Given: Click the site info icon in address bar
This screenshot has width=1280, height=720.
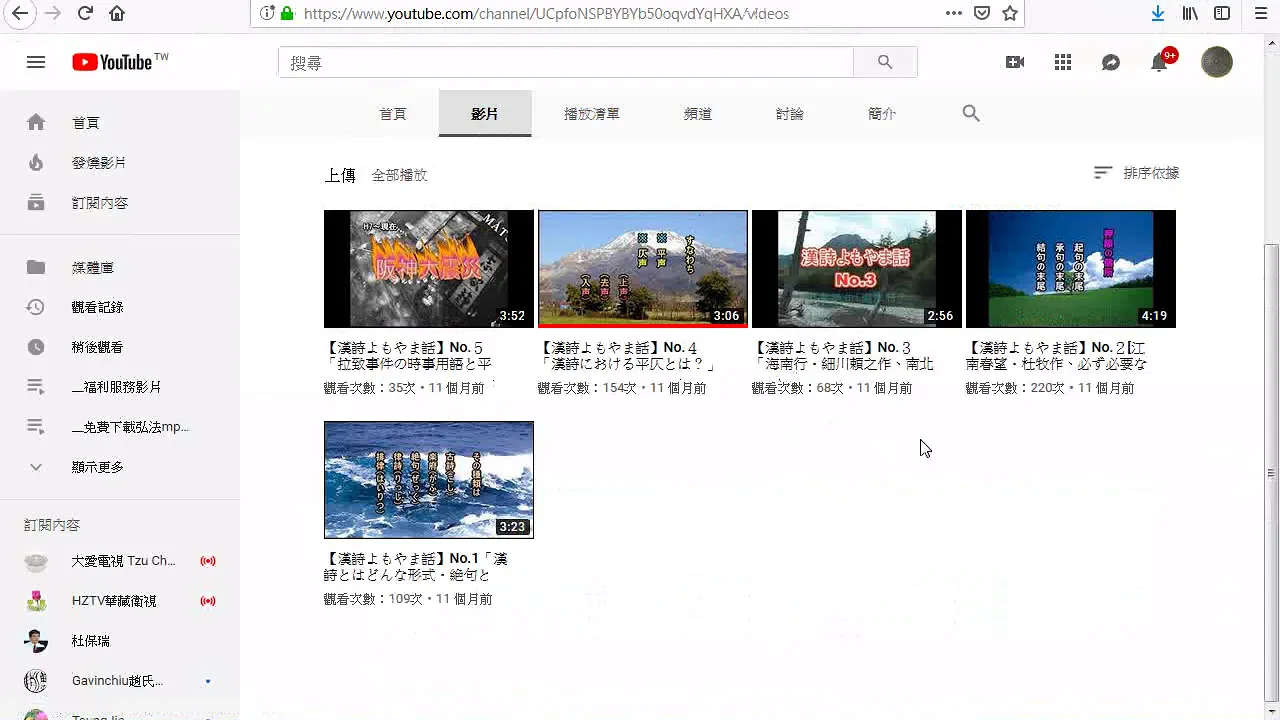Looking at the screenshot, I should [x=267, y=13].
